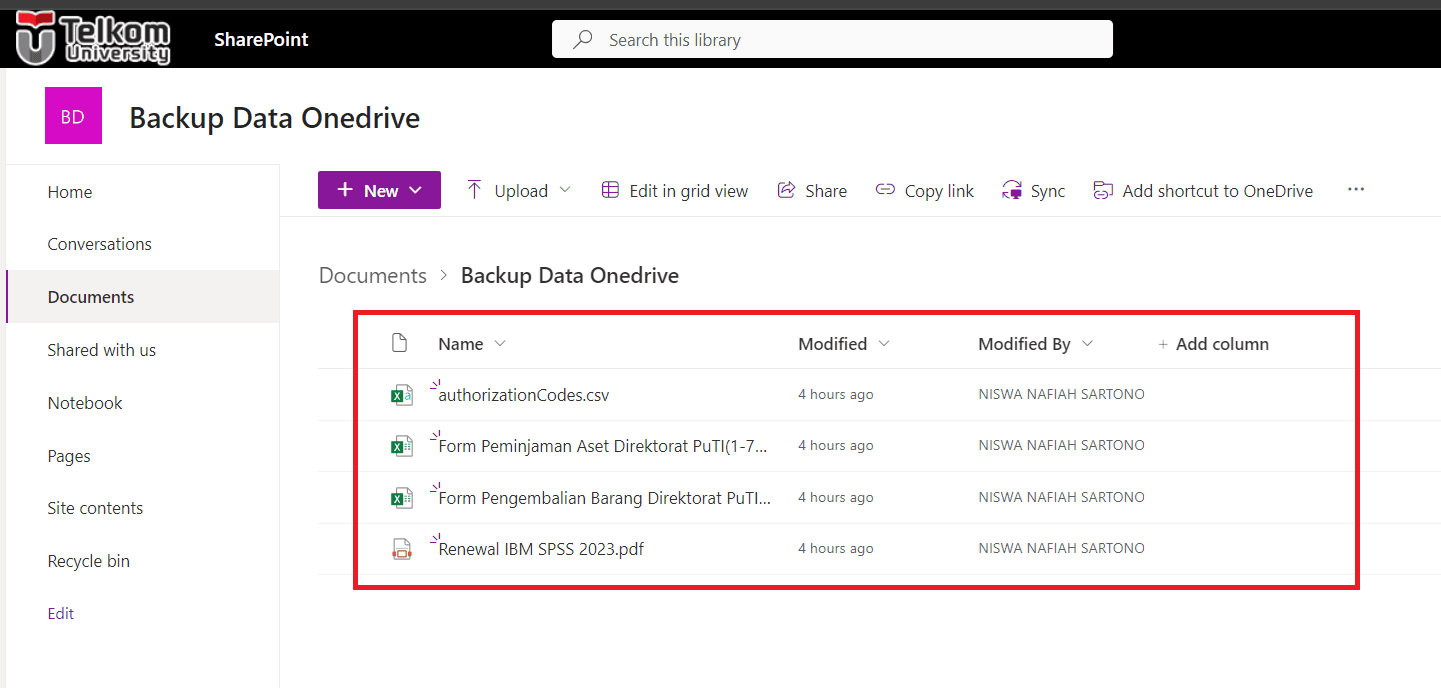Navigate to Documents breadcrumb

(373, 276)
